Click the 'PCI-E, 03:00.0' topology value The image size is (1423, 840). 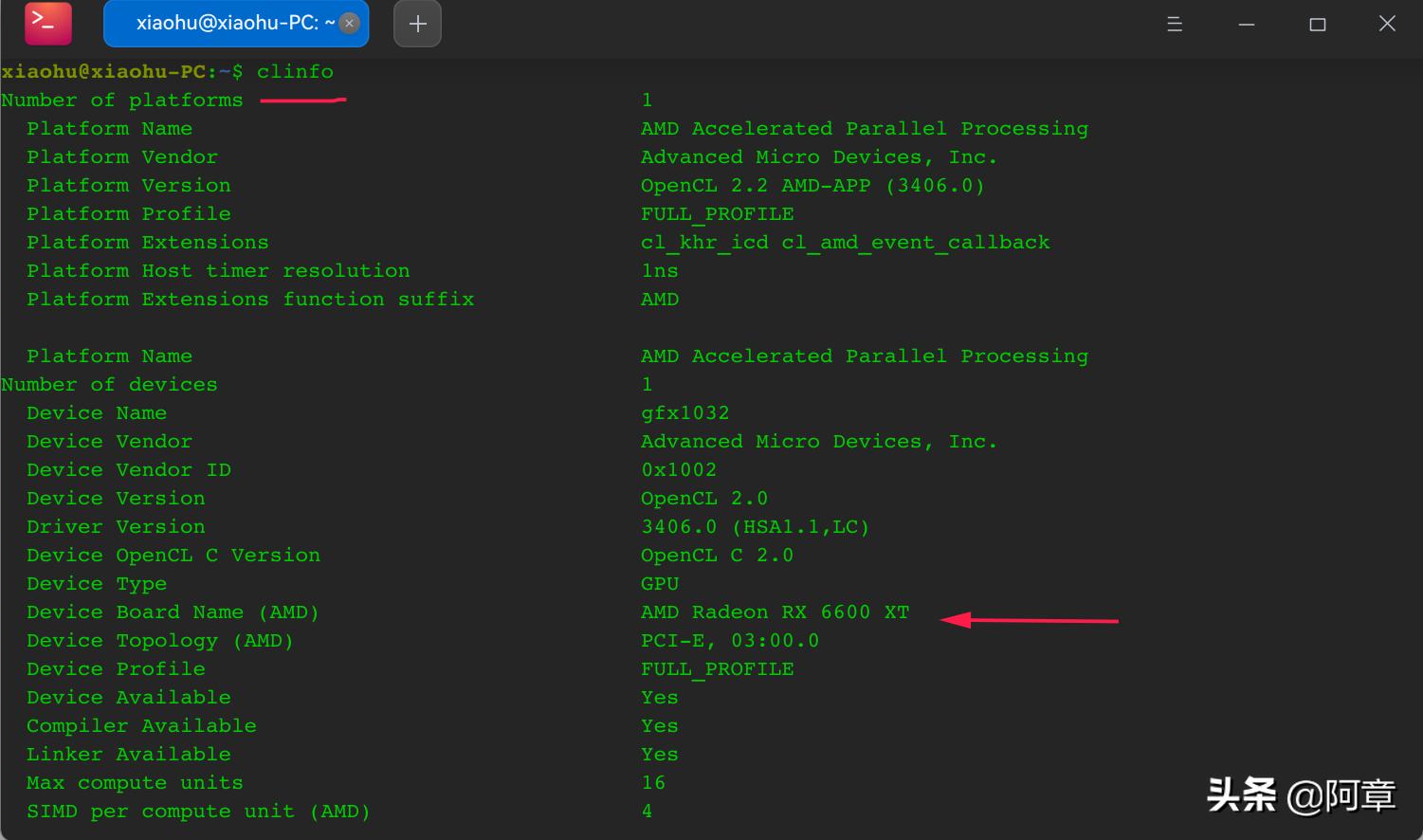[729, 641]
